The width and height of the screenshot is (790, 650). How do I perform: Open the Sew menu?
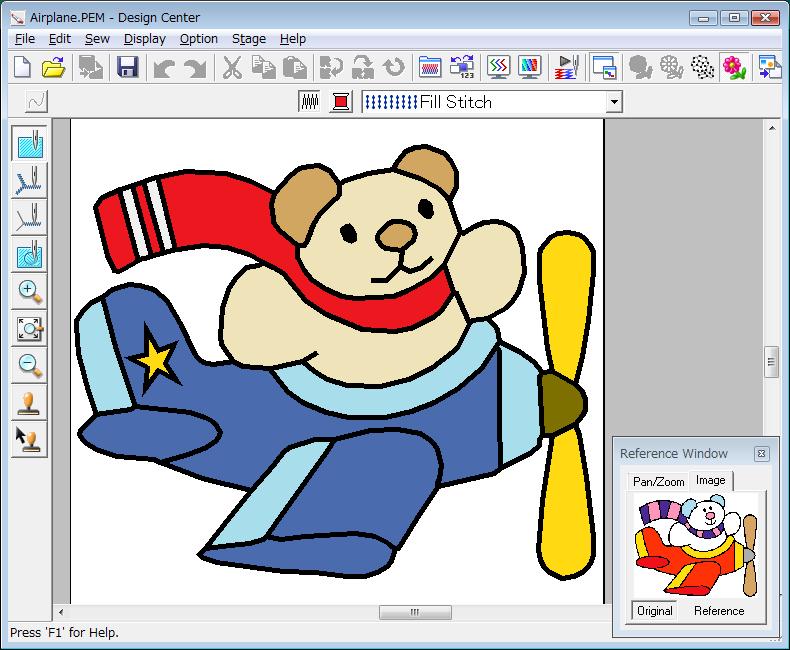pyautogui.click(x=97, y=39)
